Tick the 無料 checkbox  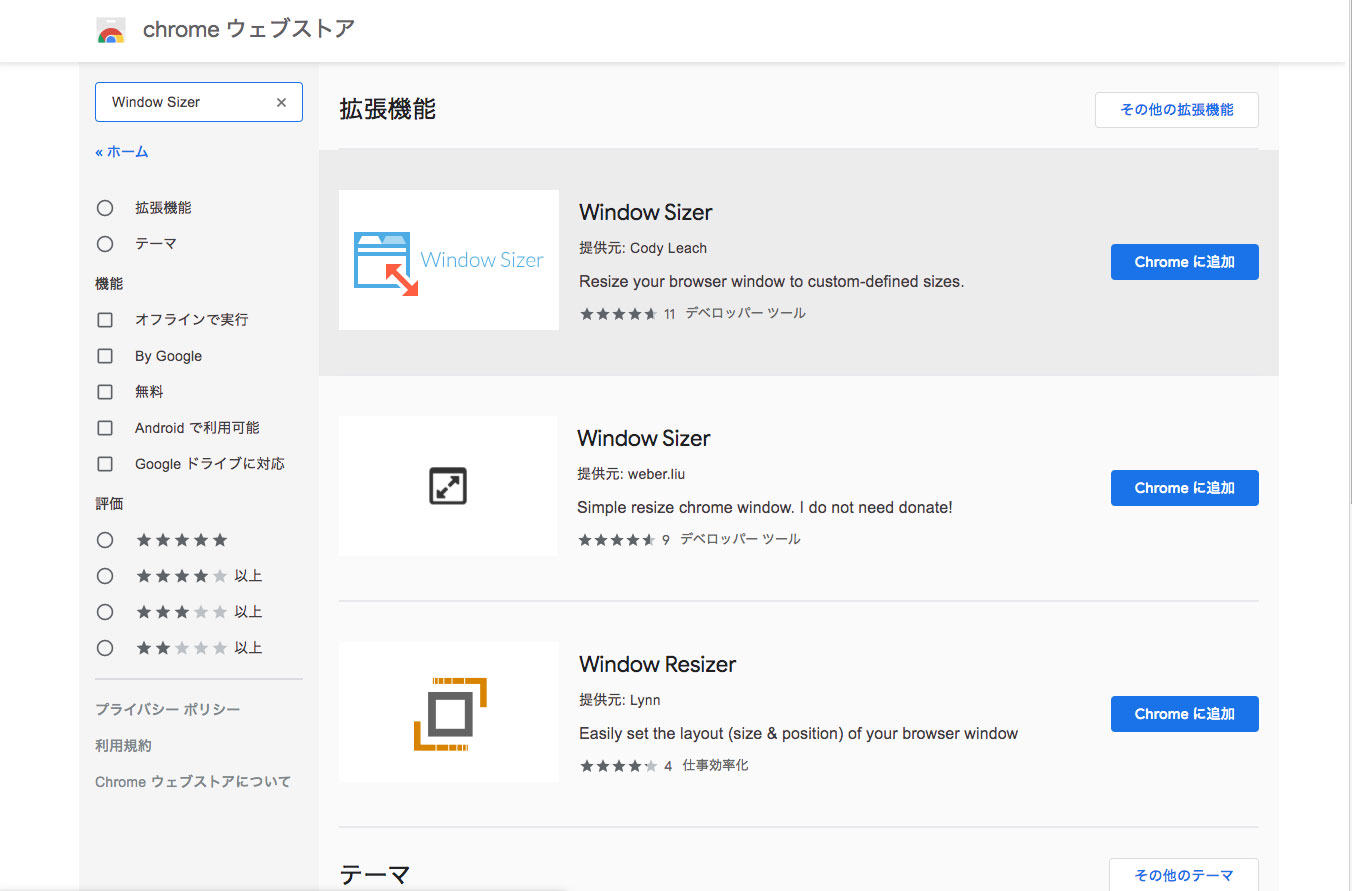(105, 392)
